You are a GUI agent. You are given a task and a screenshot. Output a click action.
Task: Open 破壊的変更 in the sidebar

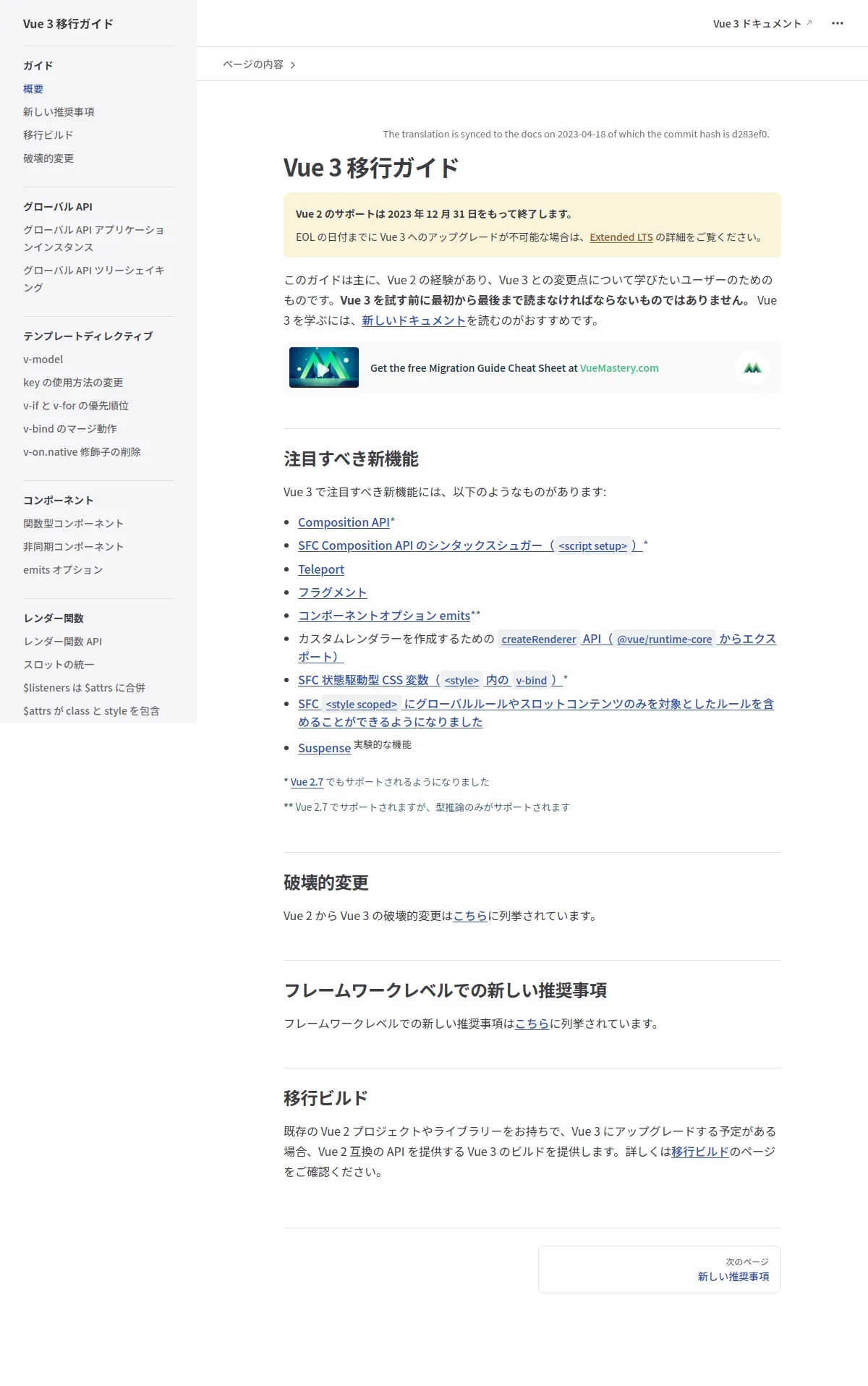48,158
